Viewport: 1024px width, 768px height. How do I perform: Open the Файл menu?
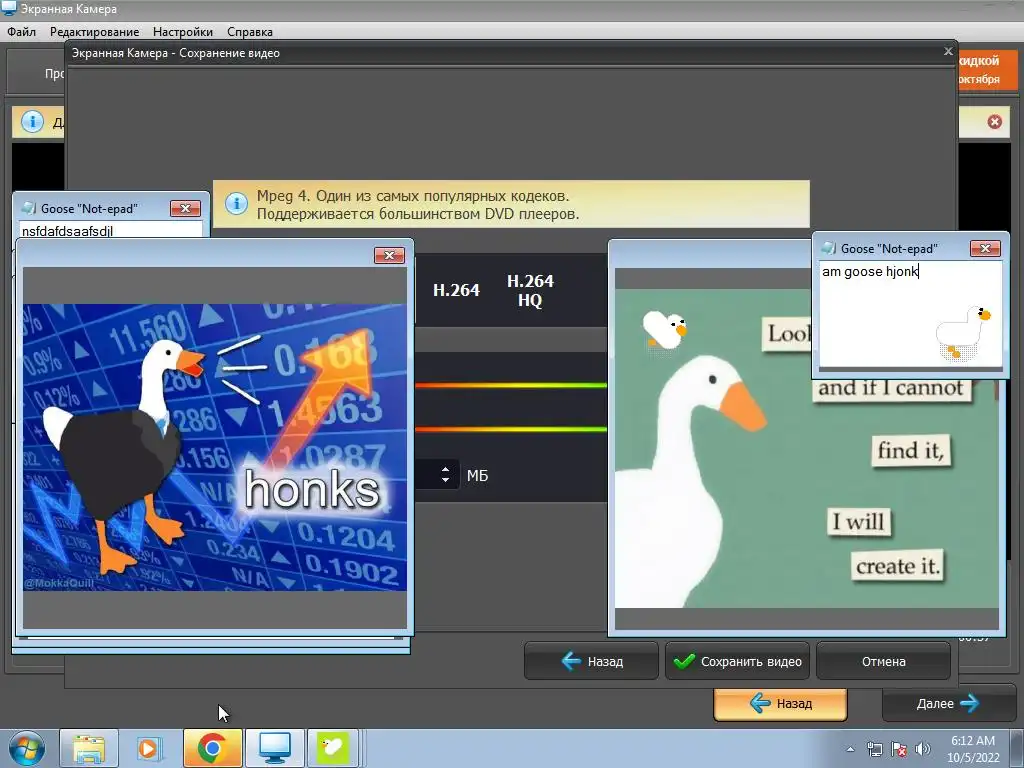tap(22, 32)
